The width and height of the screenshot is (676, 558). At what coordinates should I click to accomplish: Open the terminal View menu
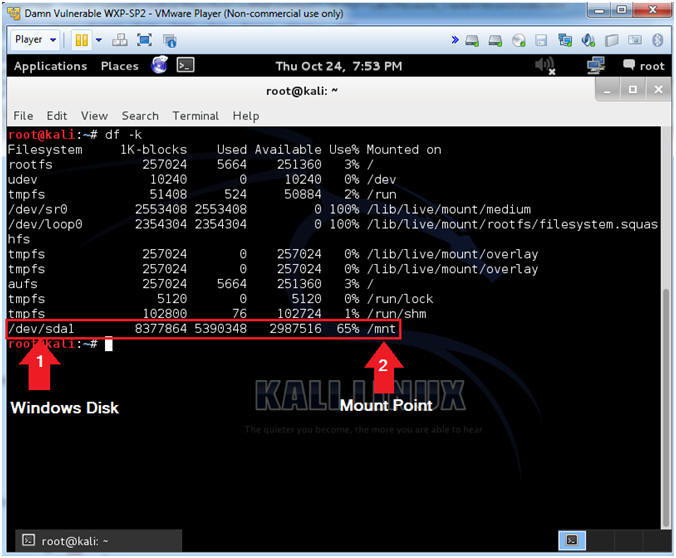tap(94, 116)
